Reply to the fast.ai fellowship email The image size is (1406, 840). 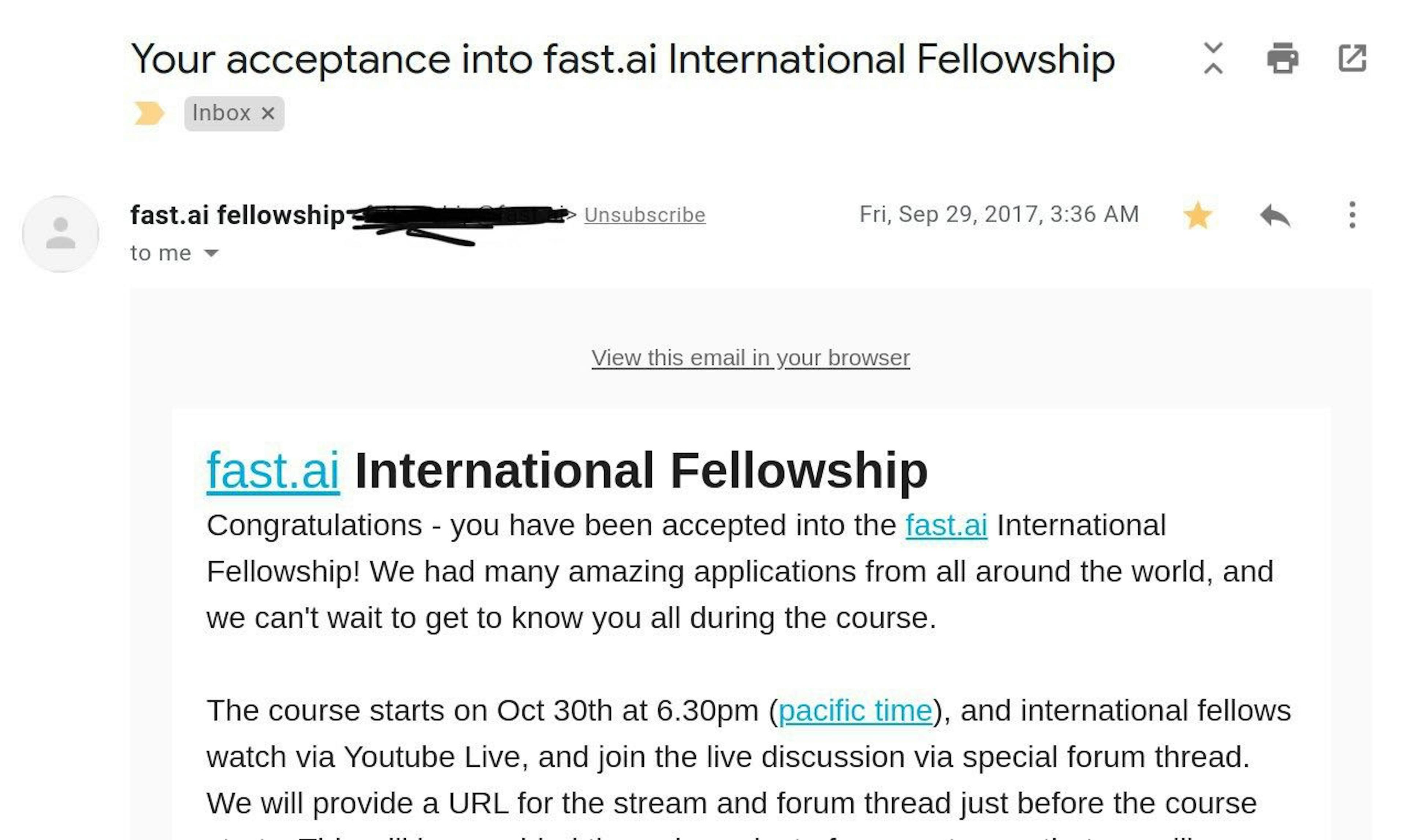1275,216
